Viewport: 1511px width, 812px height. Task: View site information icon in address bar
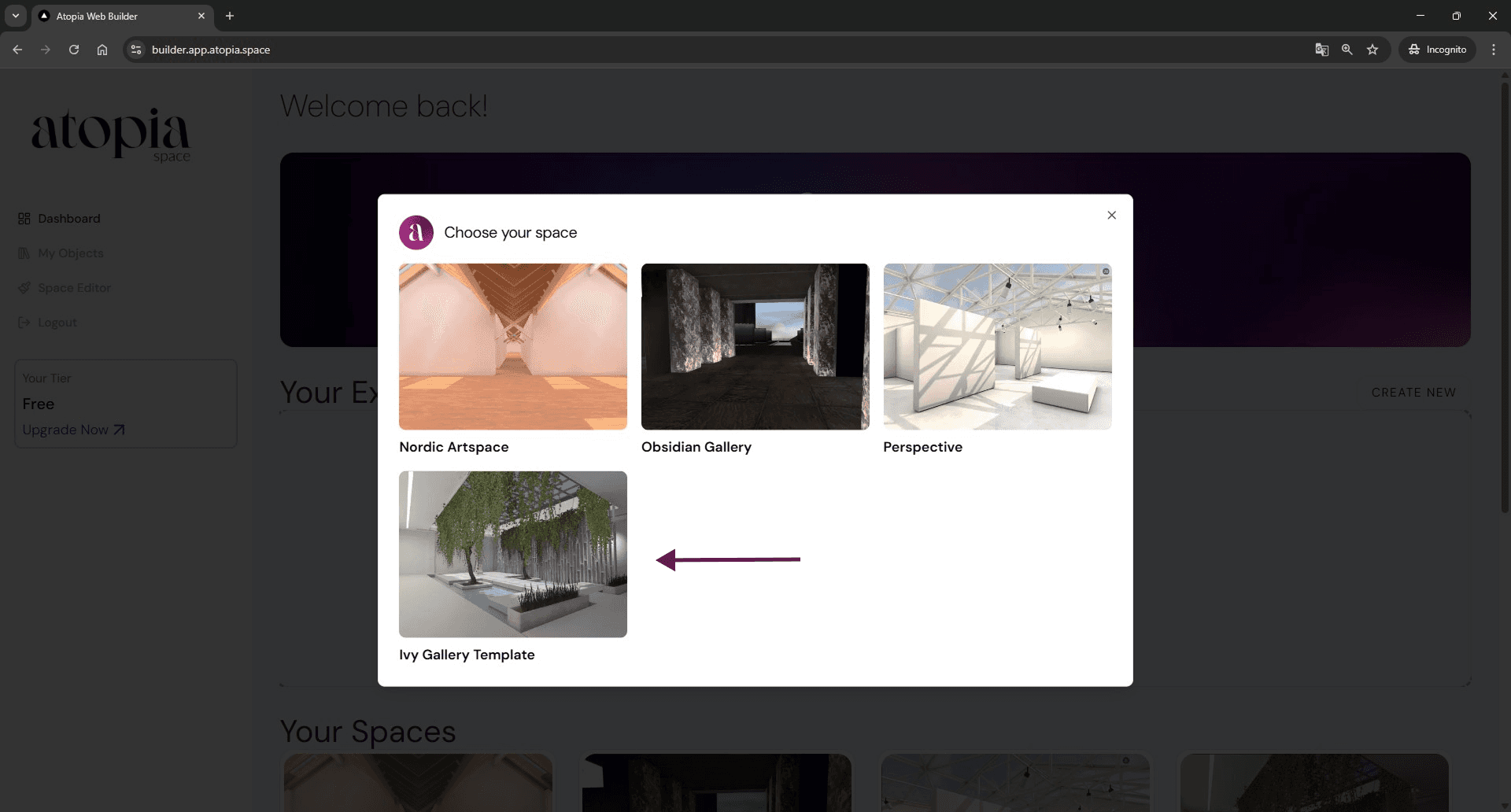click(x=136, y=50)
